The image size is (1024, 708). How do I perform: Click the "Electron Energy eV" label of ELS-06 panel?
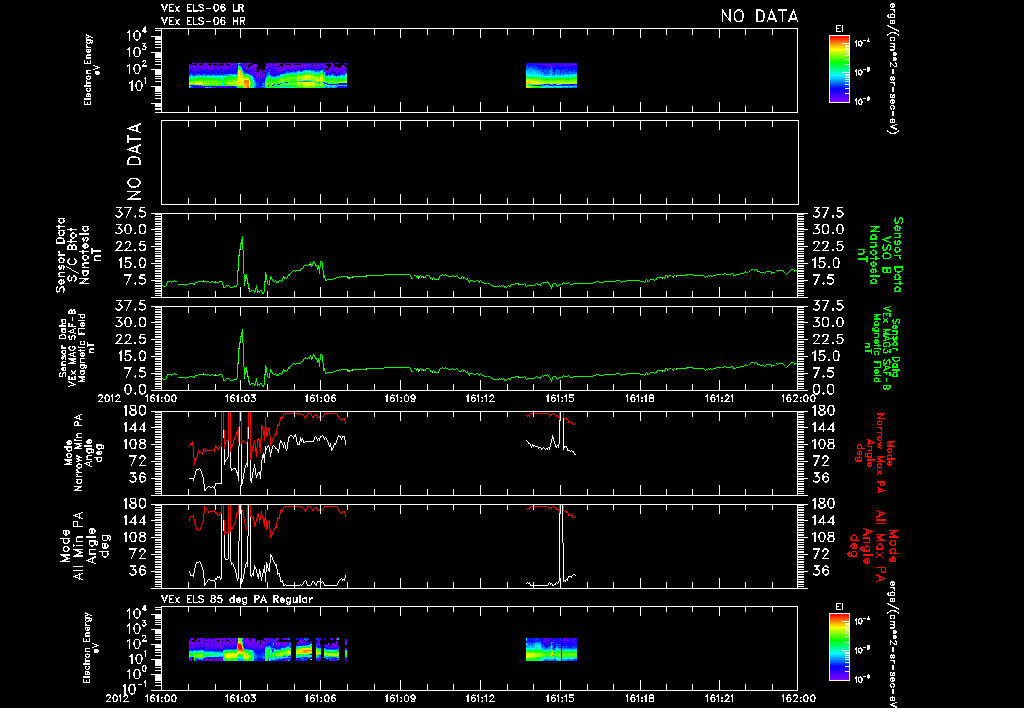point(92,70)
